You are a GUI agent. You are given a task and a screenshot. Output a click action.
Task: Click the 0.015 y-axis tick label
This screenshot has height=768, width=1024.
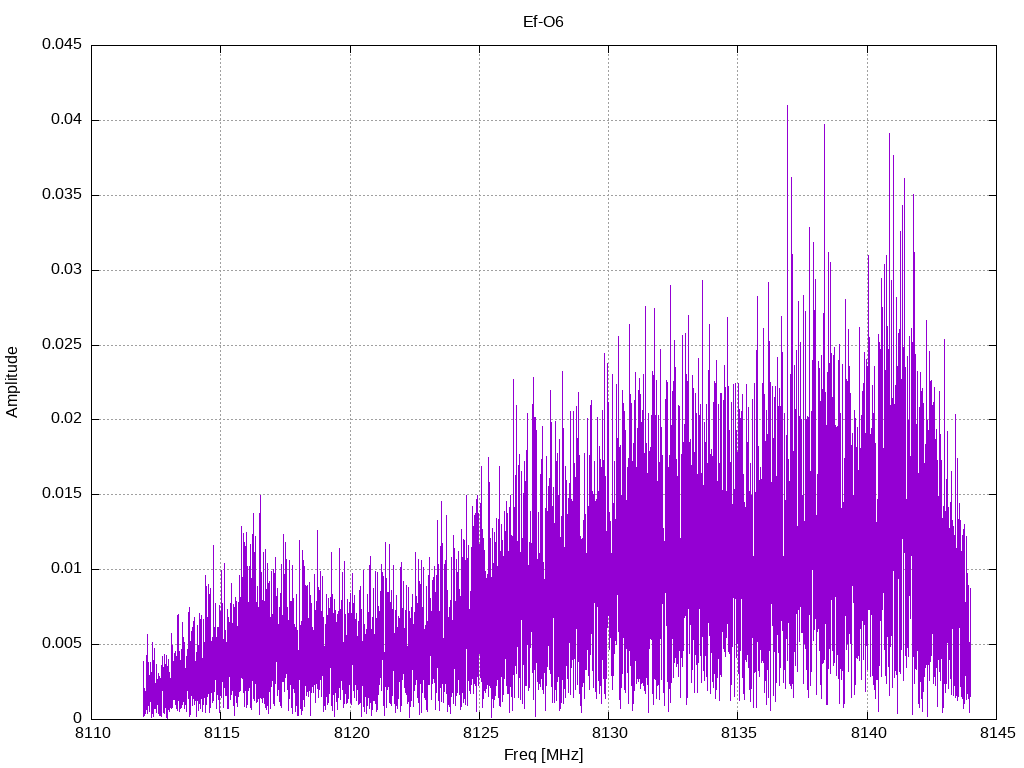tap(62, 494)
